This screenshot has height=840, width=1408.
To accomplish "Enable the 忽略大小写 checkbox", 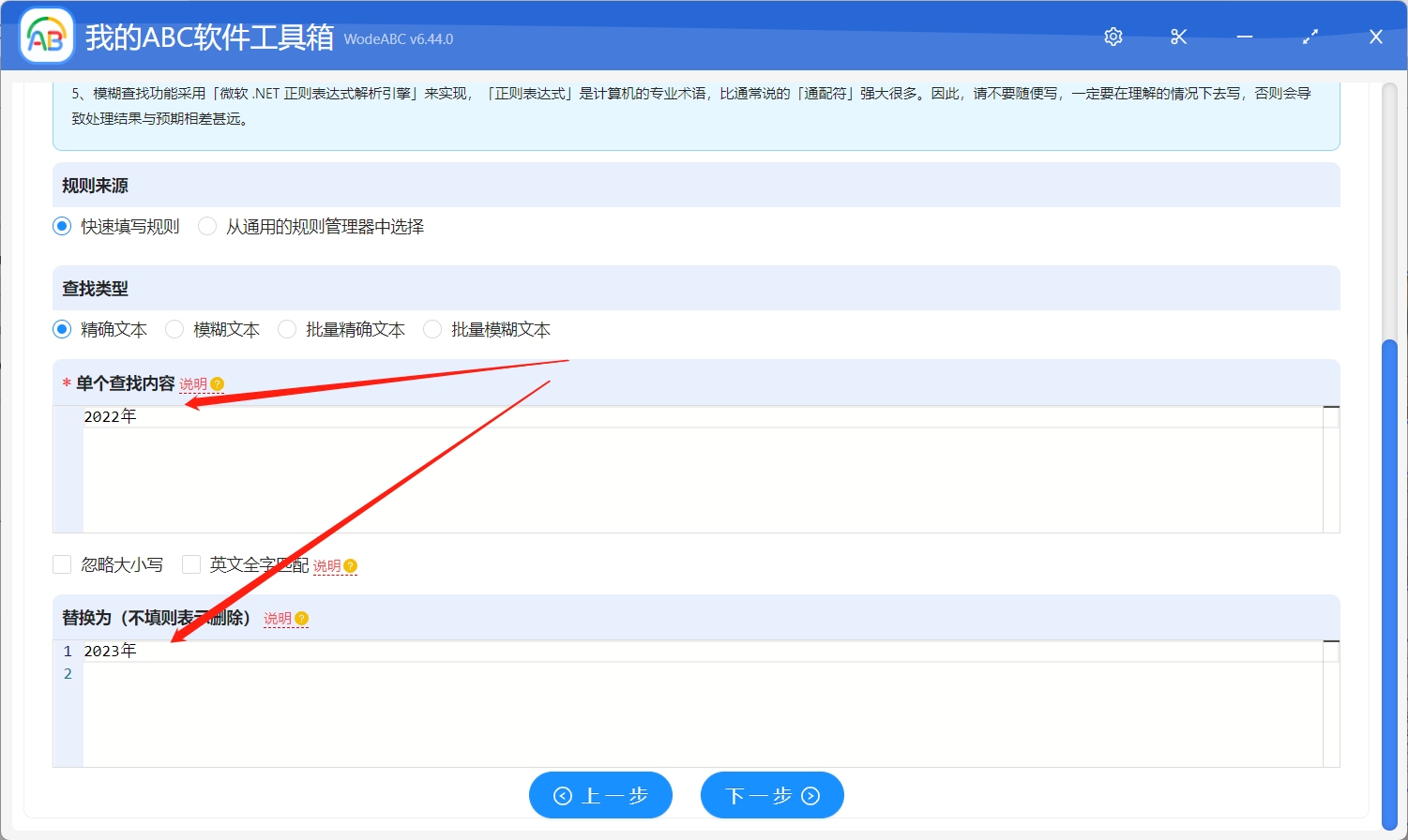I will pos(62,564).
